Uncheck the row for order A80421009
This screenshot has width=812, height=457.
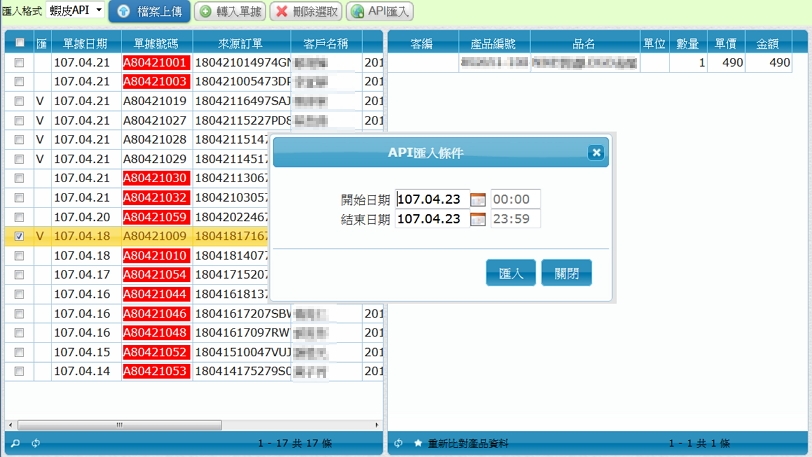tap(19, 236)
